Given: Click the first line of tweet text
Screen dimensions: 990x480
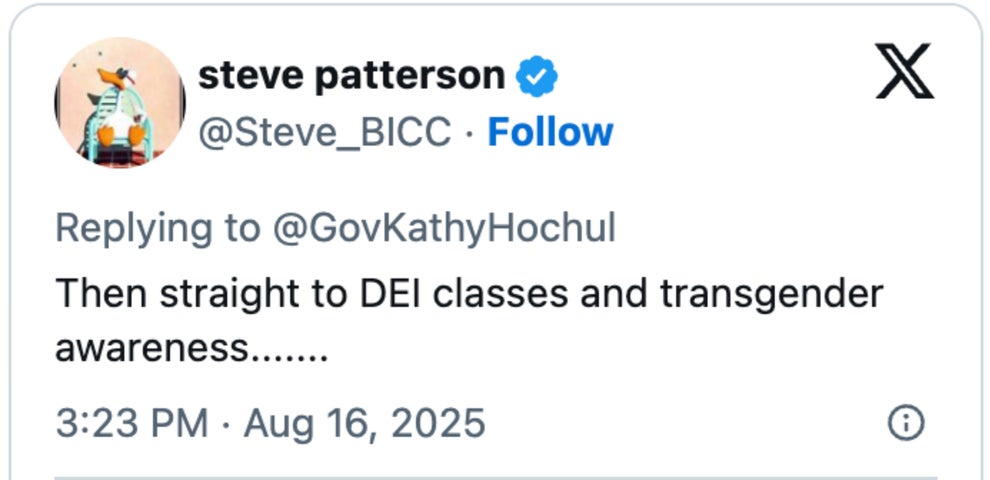Looking at the screenshot, I should [469, 294].
